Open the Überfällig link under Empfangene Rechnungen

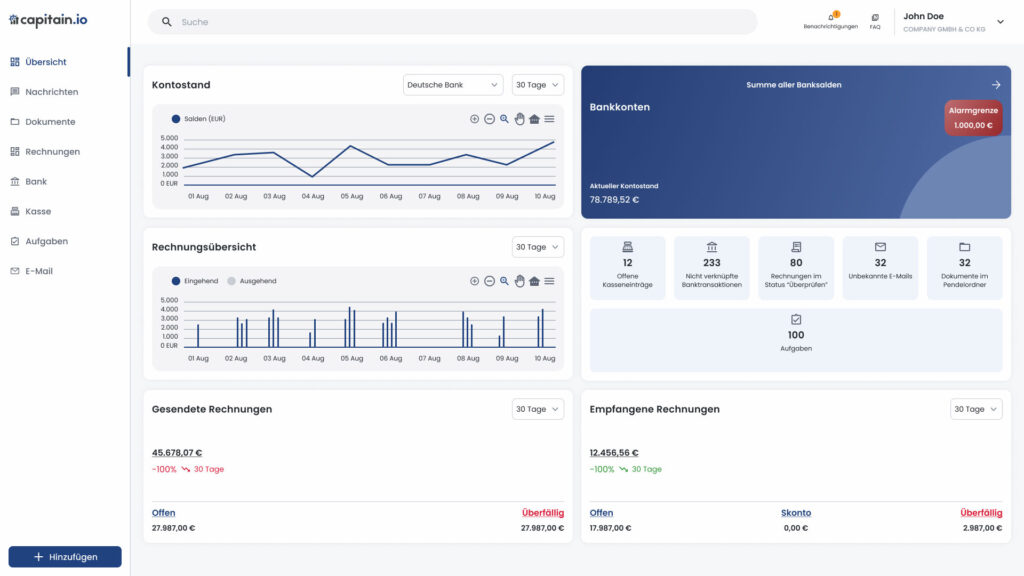(980, 513)
